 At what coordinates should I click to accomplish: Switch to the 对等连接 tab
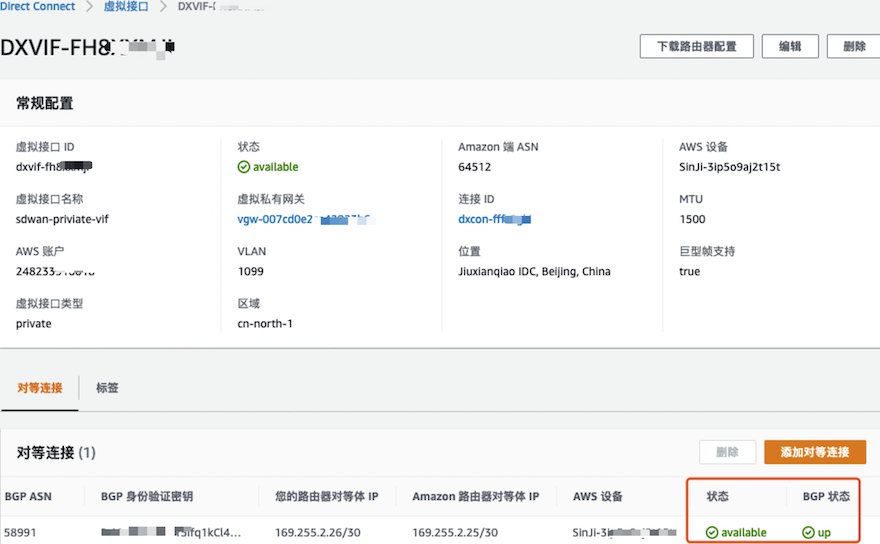coord(39,387)
